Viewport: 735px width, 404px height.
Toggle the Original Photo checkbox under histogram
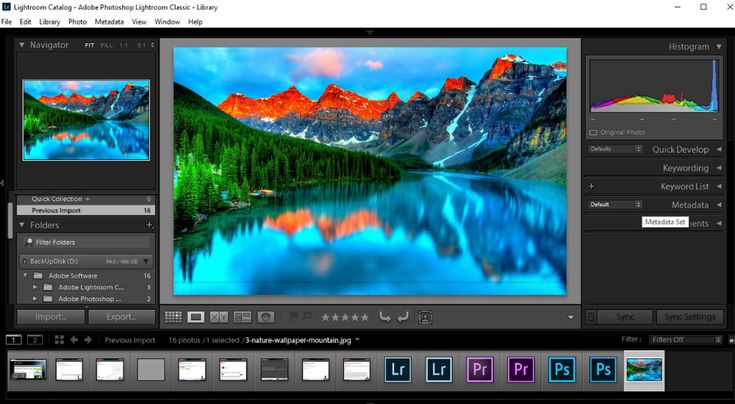pos(594,132)
